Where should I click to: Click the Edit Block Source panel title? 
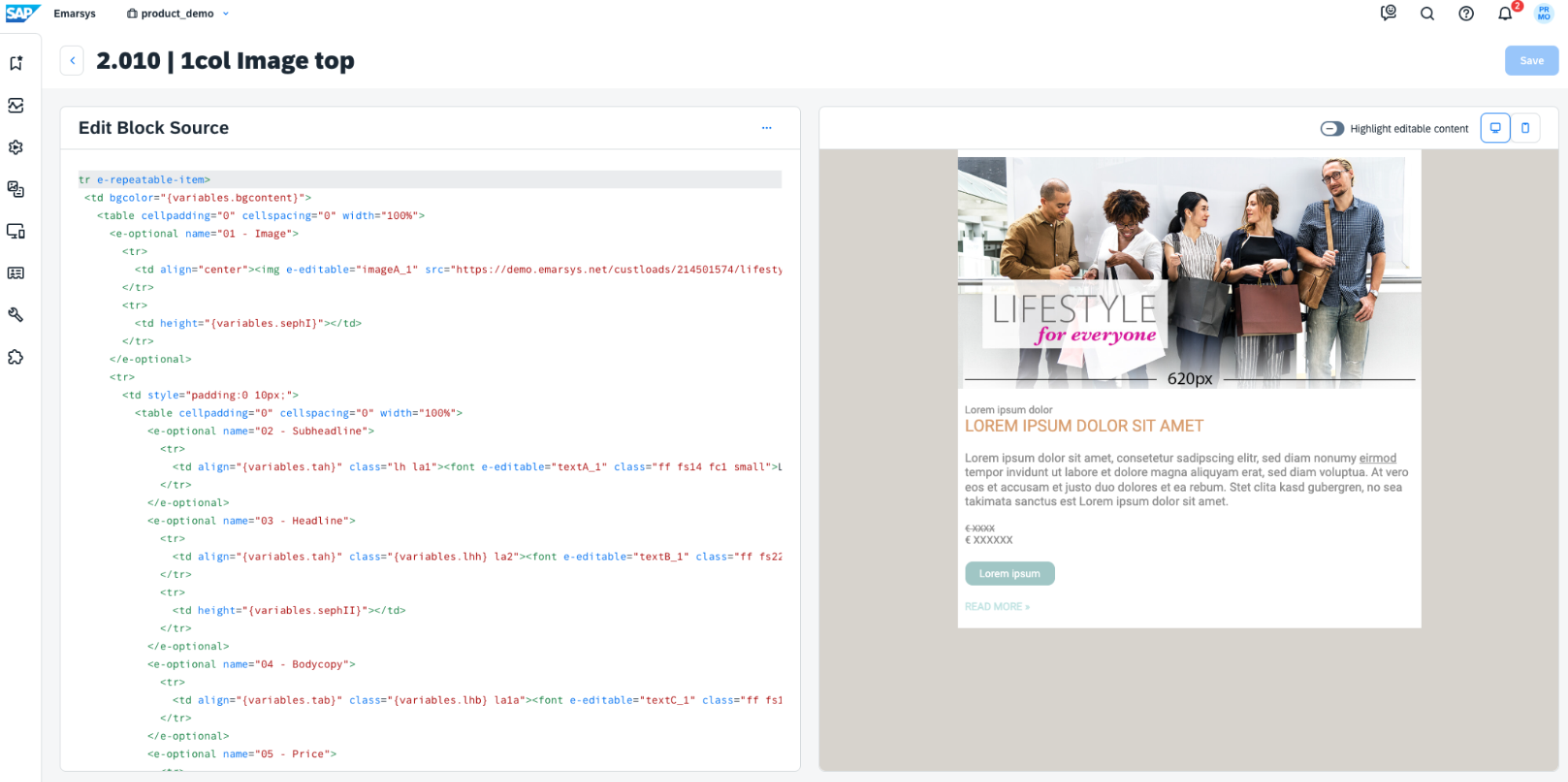pyautogui.click(x=154, y=128)
